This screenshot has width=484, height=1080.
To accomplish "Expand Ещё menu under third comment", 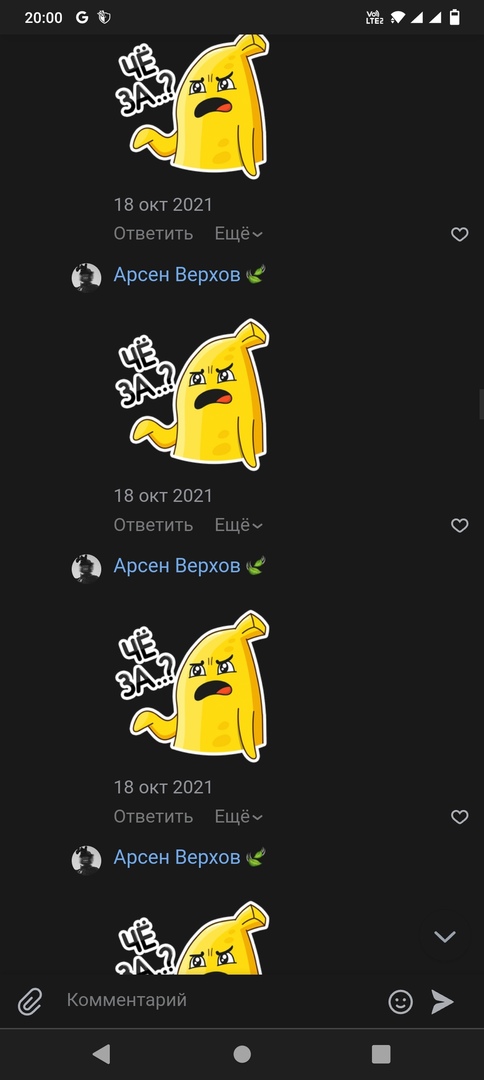I will [238, 816].
